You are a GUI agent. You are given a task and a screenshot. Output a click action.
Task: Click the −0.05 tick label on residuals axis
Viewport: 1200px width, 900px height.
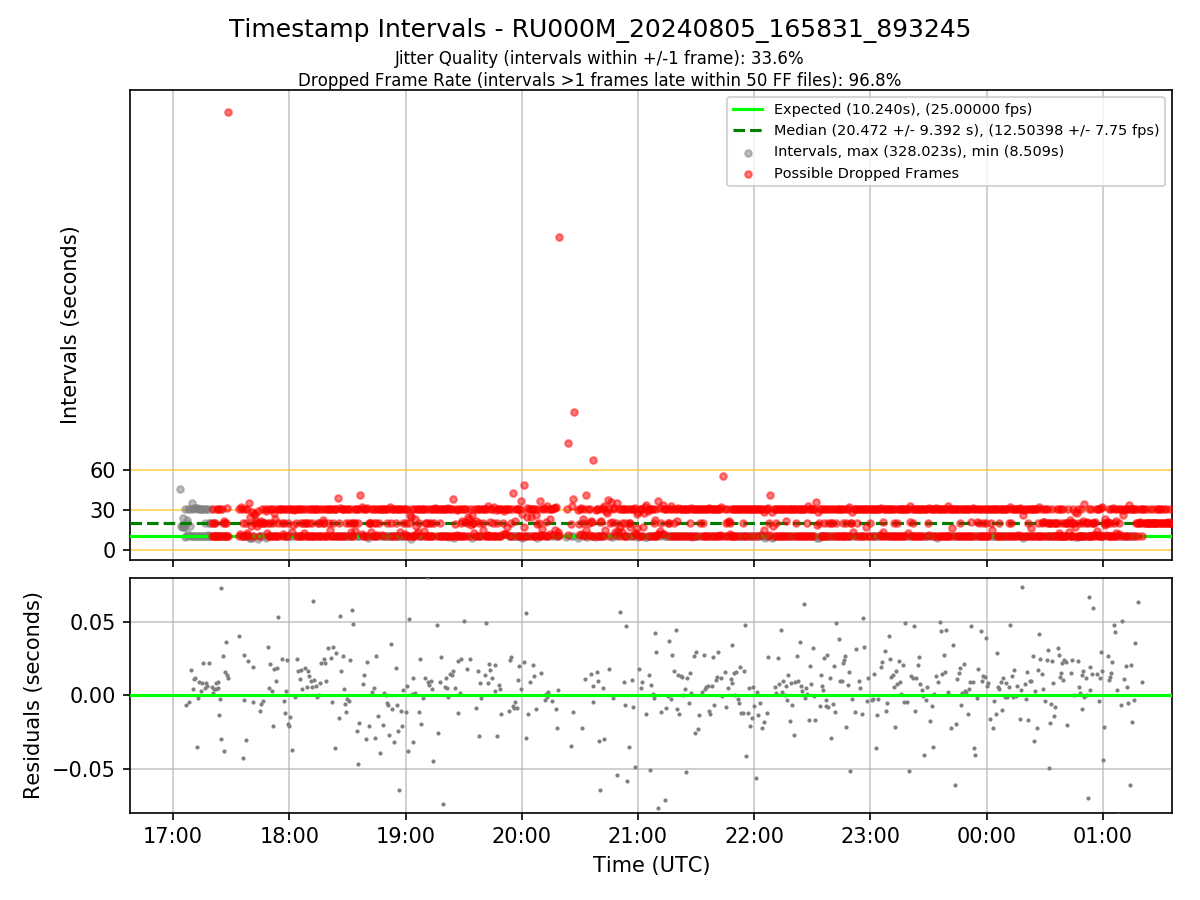click(85, 769)
